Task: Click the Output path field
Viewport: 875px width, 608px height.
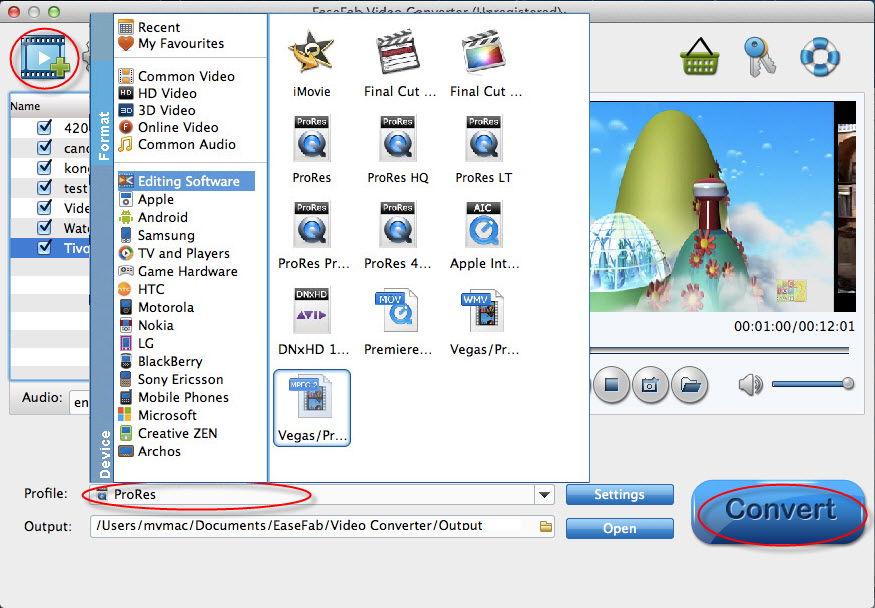Action: 322,526
